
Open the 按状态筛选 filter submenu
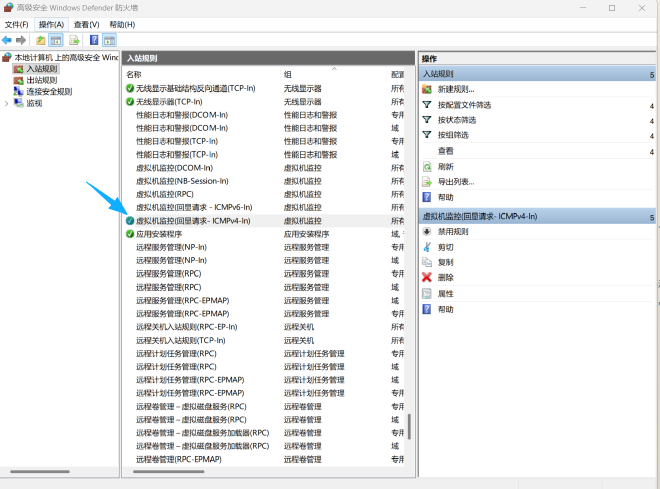click(x=457, y=120)
